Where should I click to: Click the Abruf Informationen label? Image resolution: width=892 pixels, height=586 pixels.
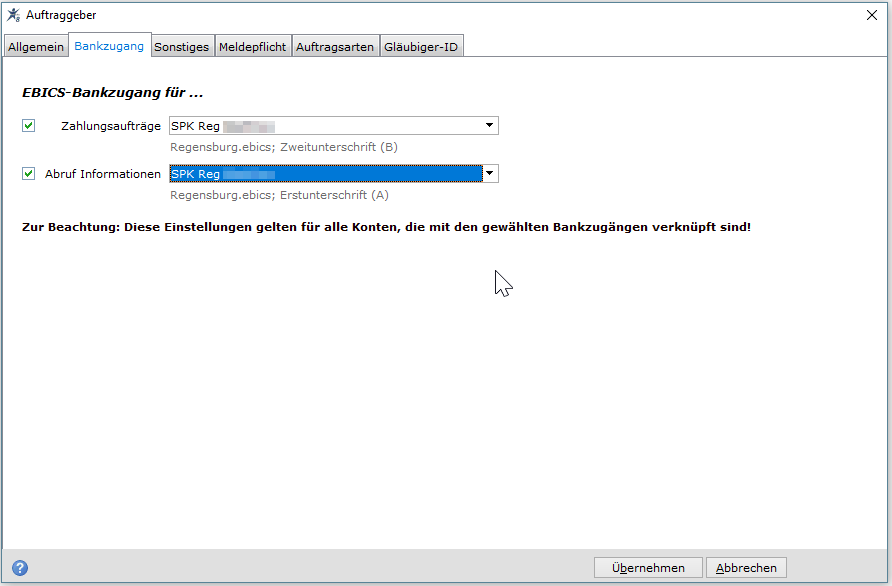103,174
